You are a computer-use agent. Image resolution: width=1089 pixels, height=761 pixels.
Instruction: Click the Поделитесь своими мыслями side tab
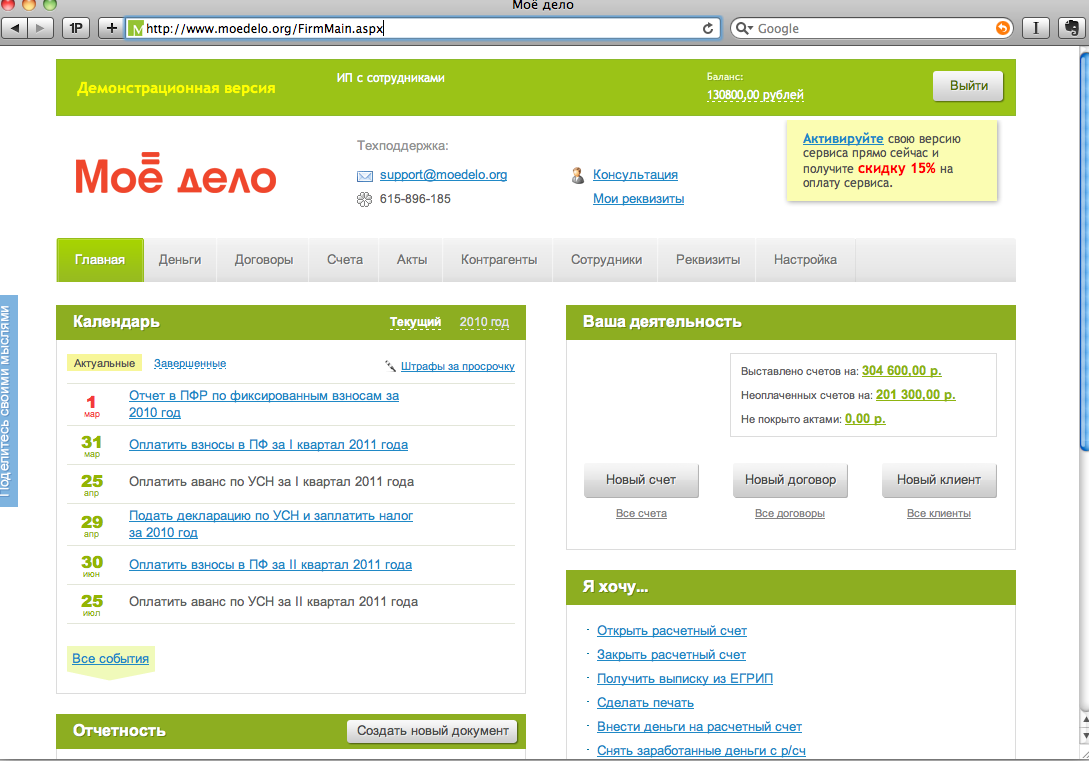tap(8, 401)
